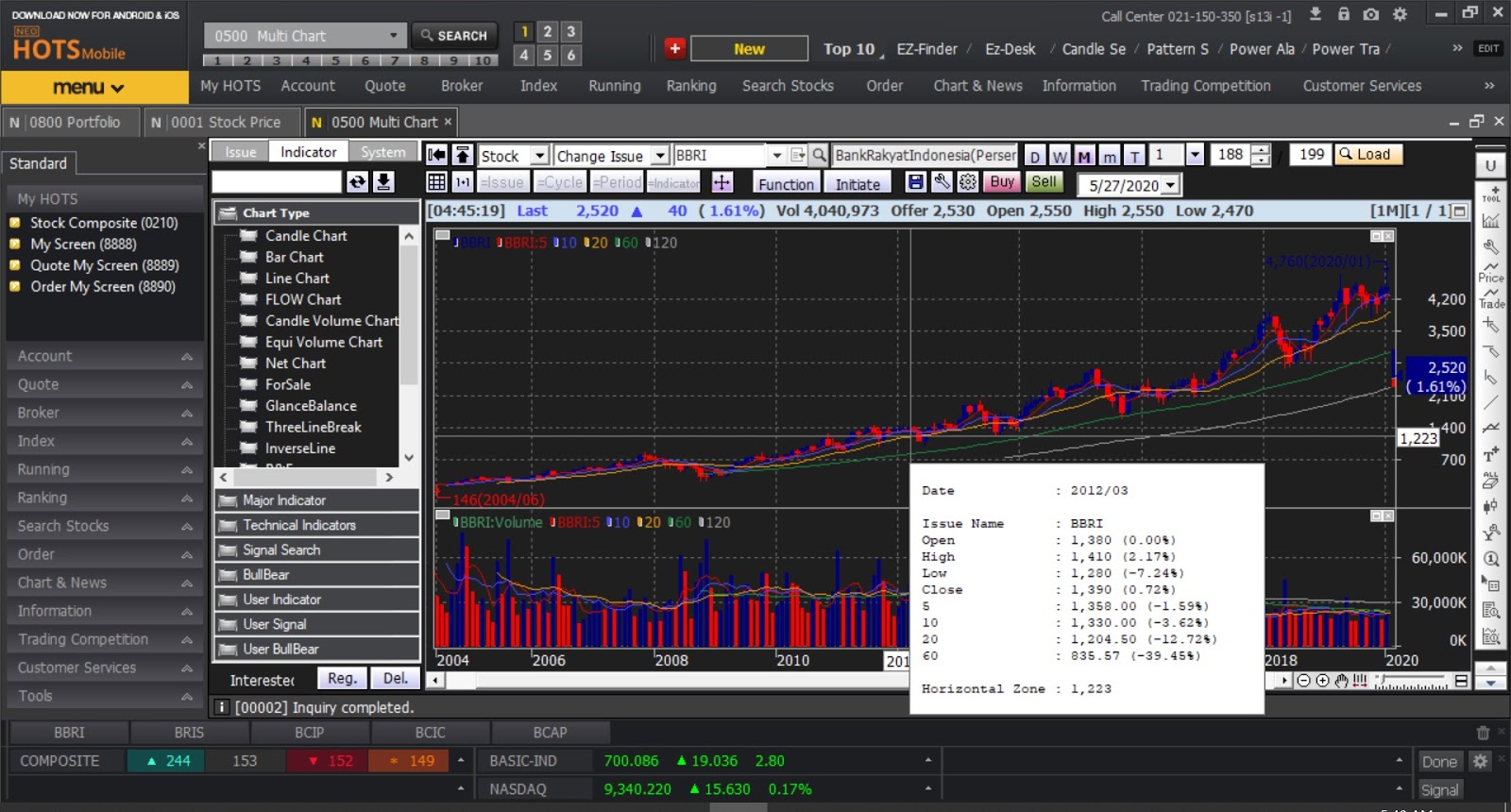Screen dimensions: 1511x812
Task: Switch to the 0800 Portfolio tab
Action: [x=71, y=122]
